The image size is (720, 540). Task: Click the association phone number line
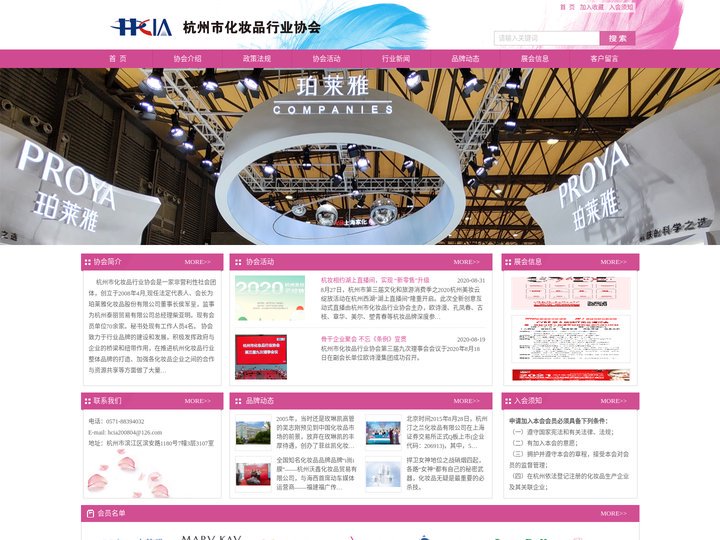coord(117,421)
